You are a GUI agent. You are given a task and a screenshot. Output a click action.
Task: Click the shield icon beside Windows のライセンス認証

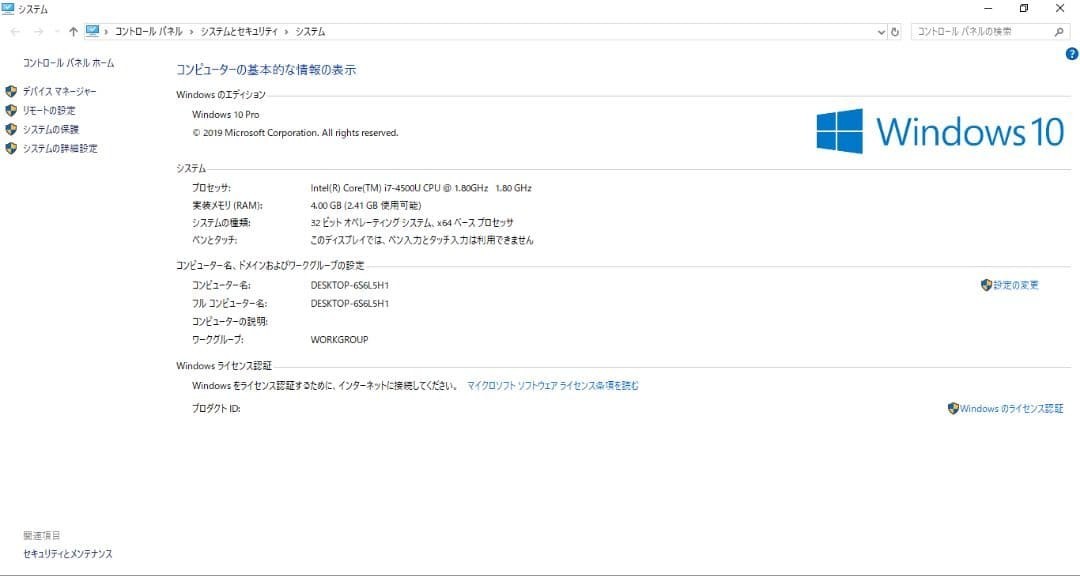(953, 409)
